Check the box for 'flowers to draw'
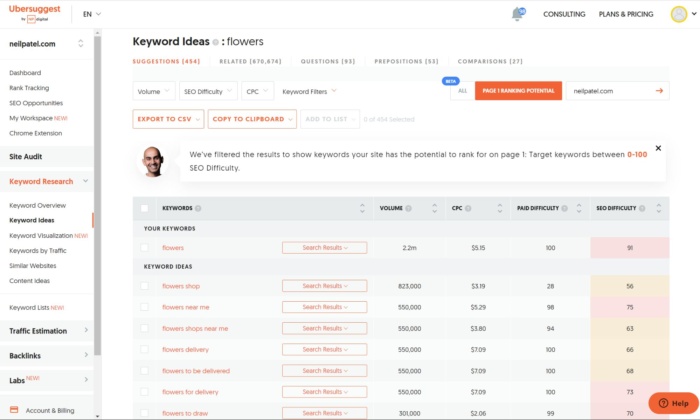This screenshot has width=700, height=420. pos(144,413)
